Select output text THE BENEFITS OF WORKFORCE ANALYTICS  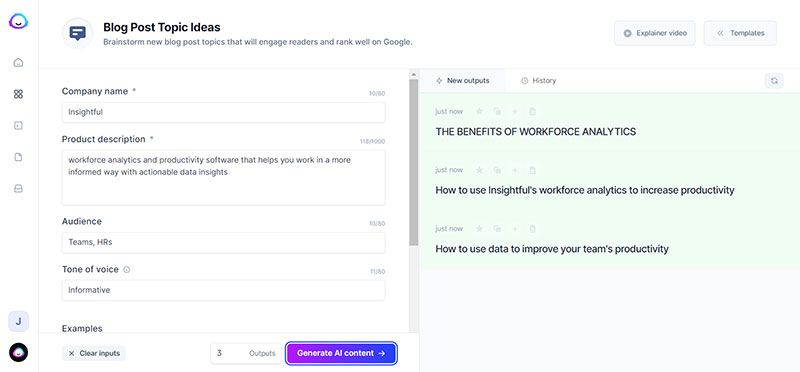click(x=535, y=132)
